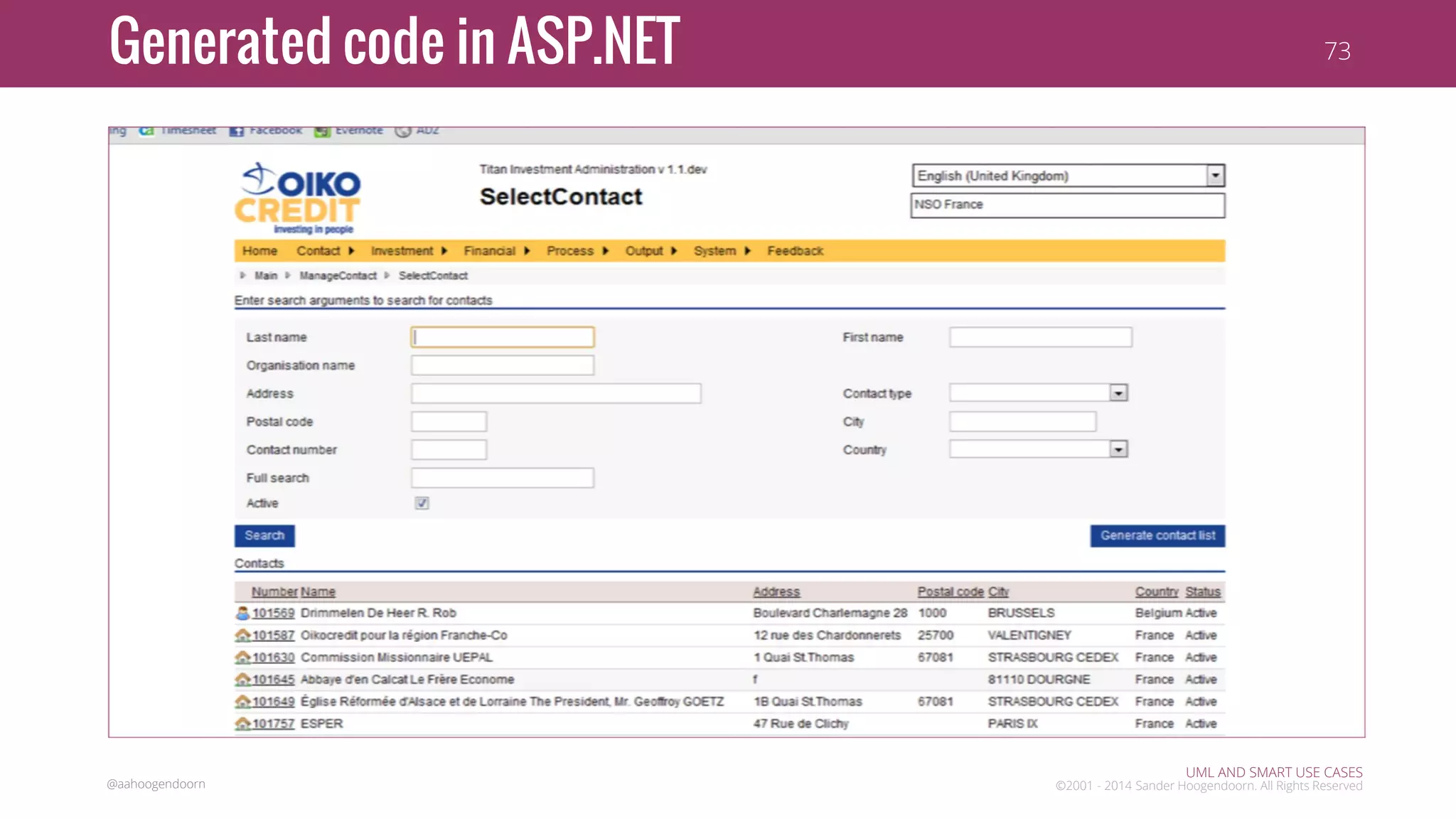Open the Contact type dropdown
Screen dimensions: 1456x819
pyautogui.click(x=1118, y=393)
